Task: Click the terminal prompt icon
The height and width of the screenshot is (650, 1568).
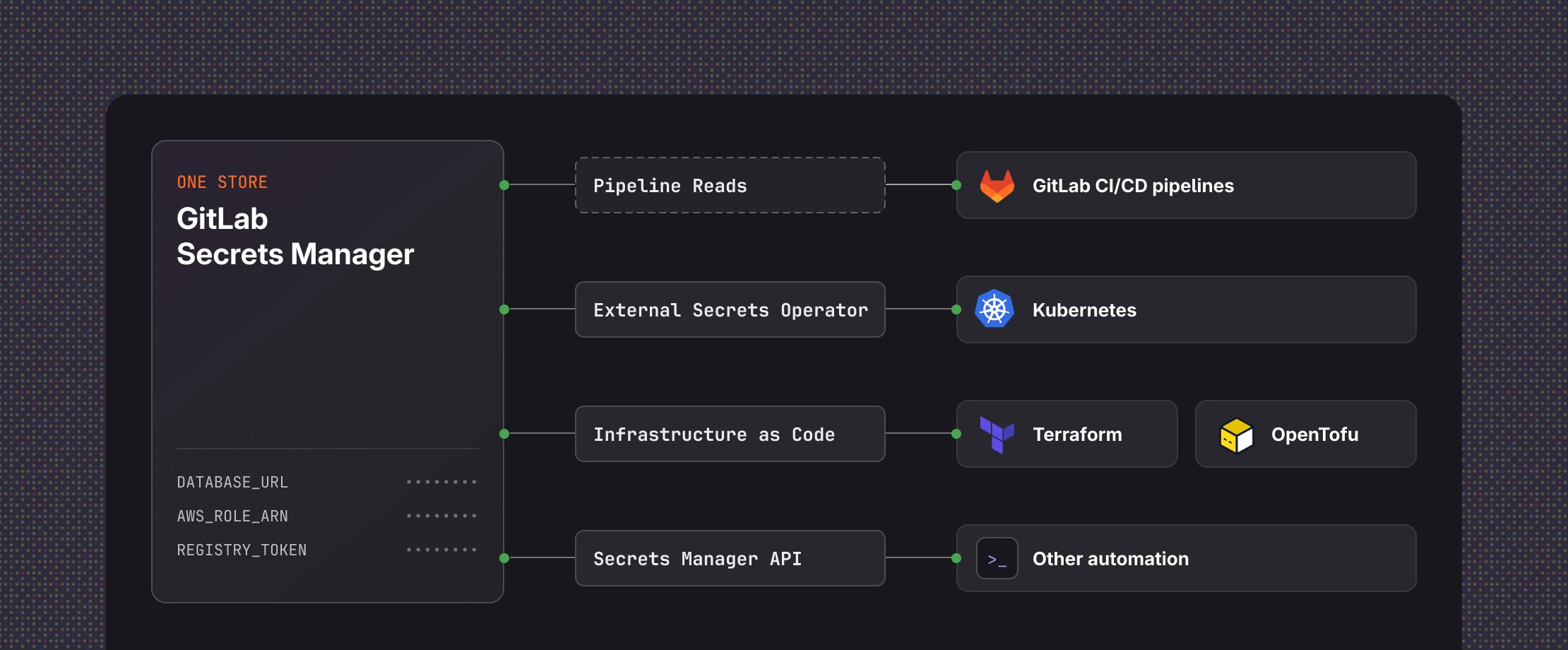Action: point(997,558)
